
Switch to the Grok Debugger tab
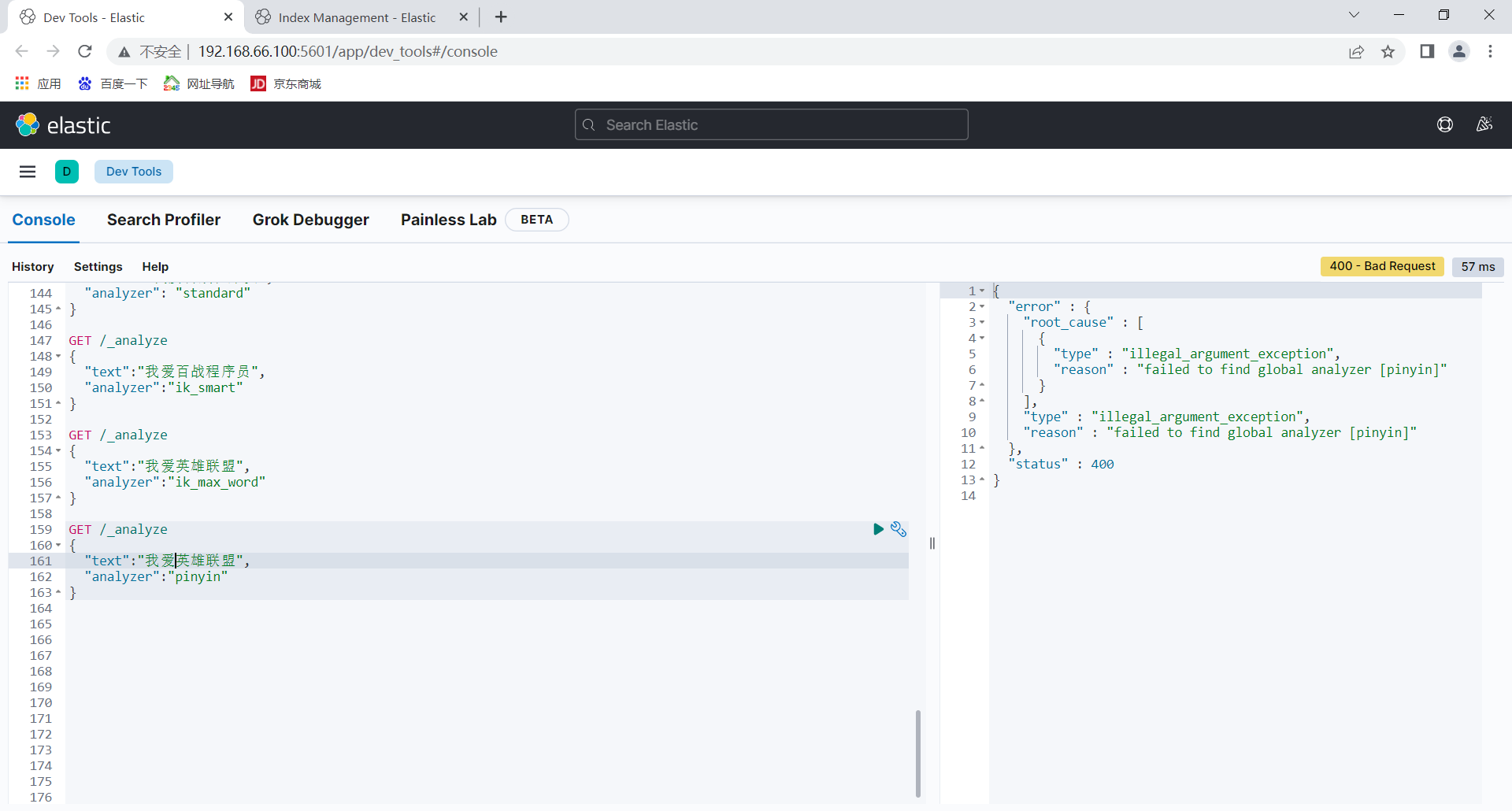click(x=310, y=220)
